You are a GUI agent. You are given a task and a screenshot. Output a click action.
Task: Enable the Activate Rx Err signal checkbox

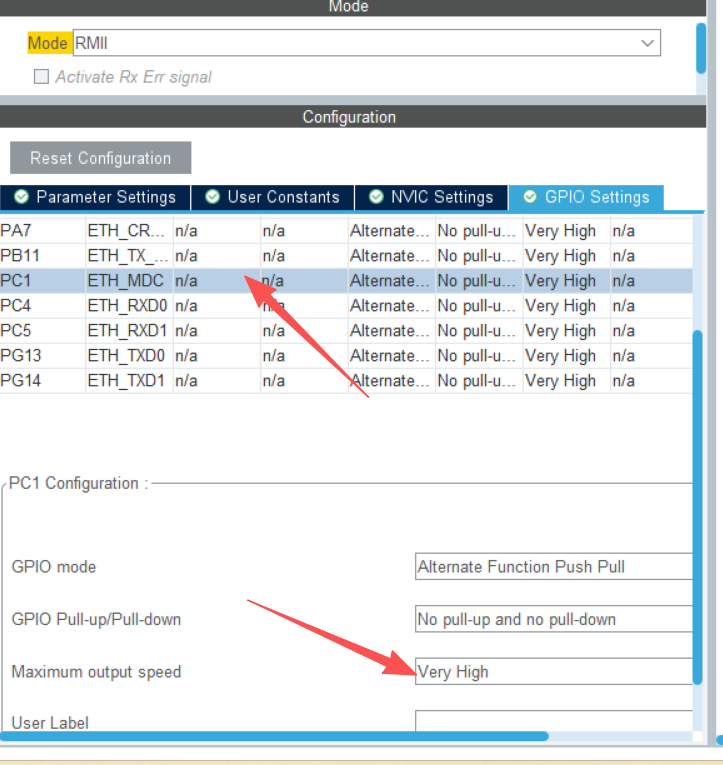[x=41, y=77]
